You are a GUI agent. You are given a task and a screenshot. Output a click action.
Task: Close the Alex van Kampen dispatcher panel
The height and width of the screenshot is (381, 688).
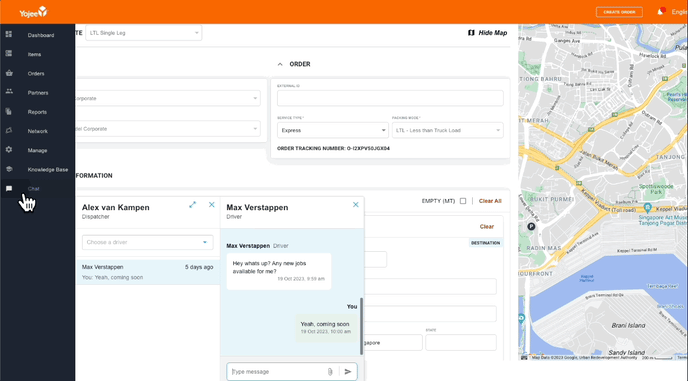point(211,205)
